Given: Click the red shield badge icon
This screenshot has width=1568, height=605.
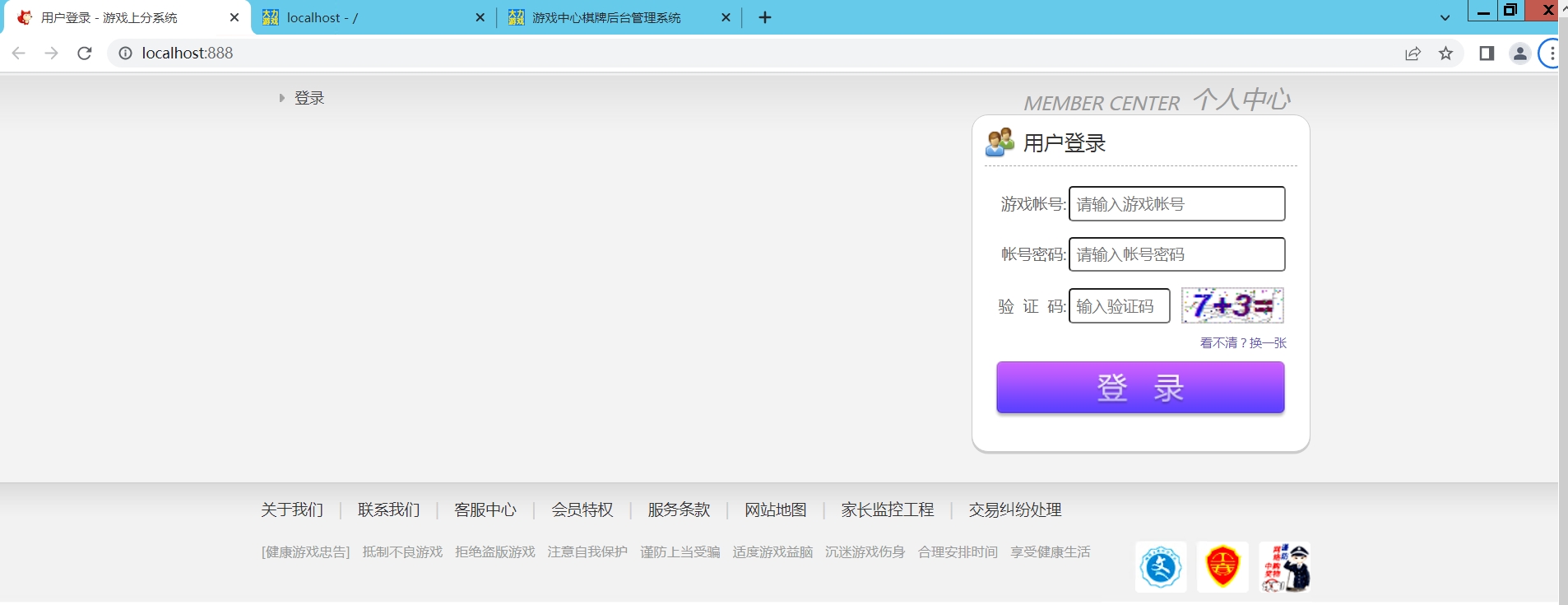Looking at the screenshot, I should (x=1222, y=567).
